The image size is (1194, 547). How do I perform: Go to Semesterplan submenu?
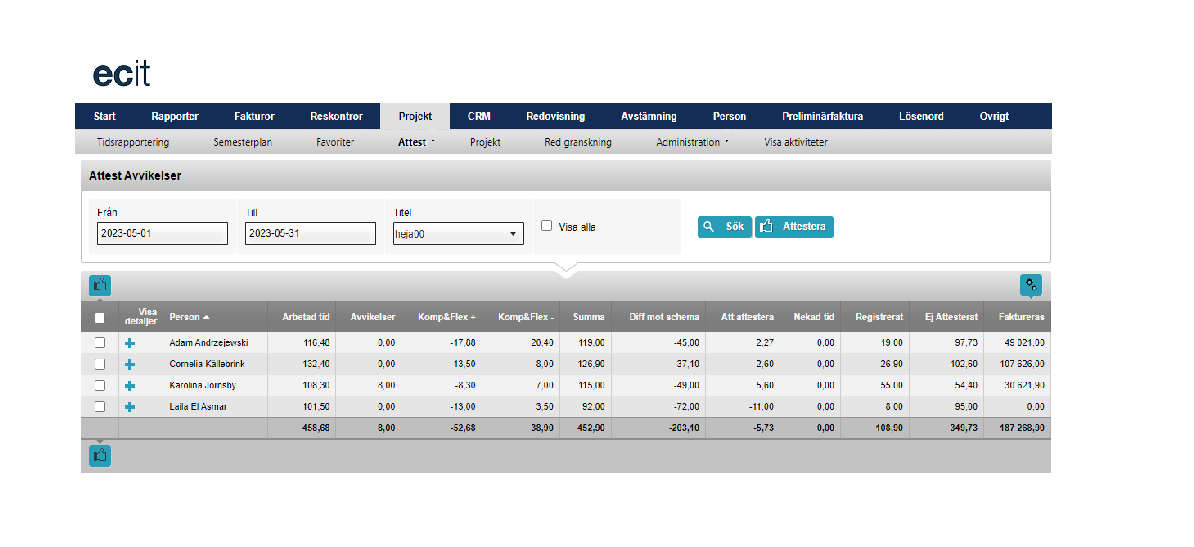[x=243, y=142]
